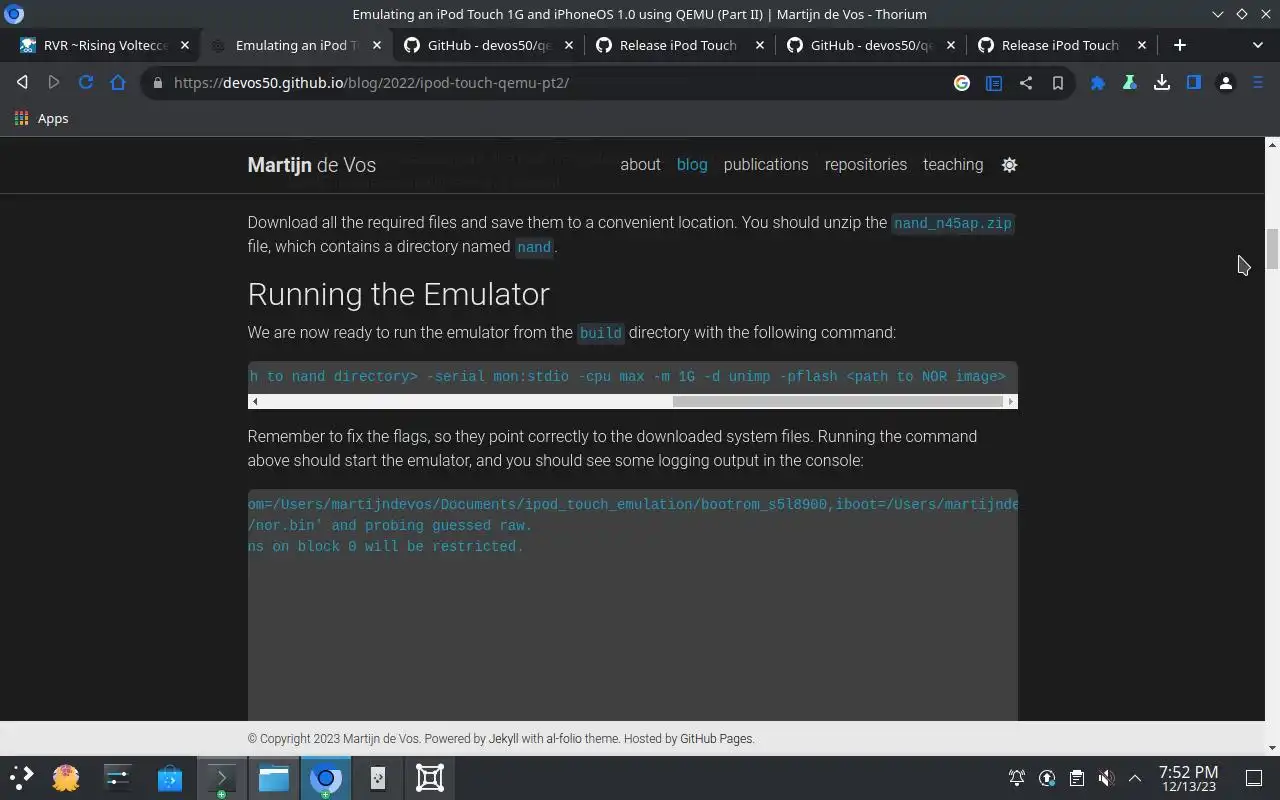Screen dimensions: 1280x800
Task: Open reader mode for this page
Action: coord(994,83)
